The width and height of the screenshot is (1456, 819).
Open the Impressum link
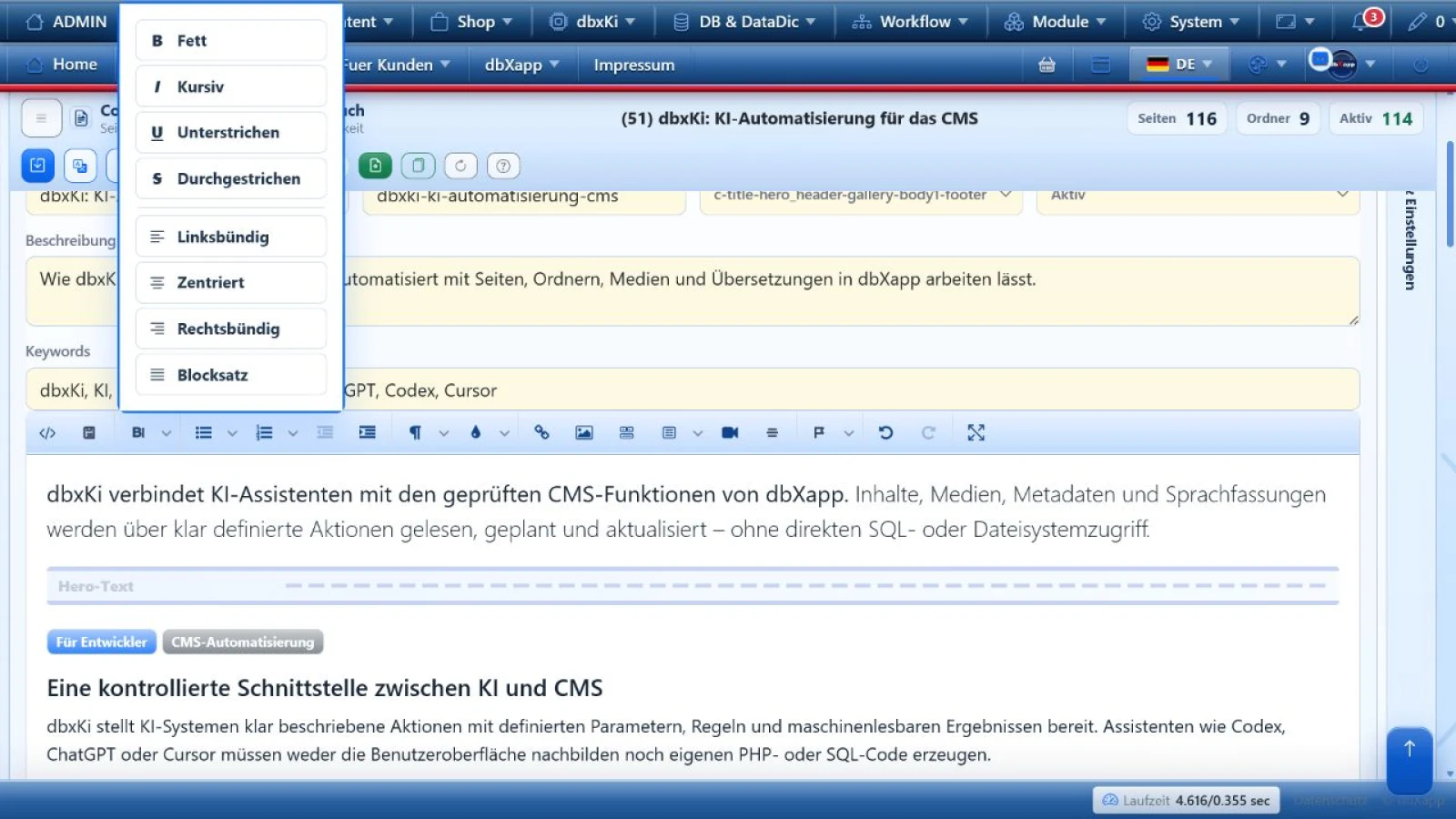[x=634, y=65]
